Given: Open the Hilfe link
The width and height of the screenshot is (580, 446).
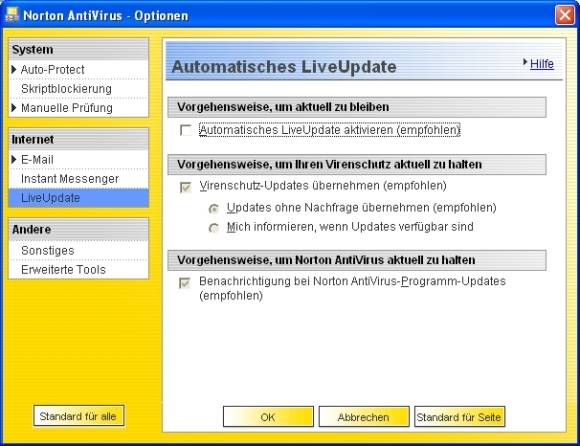Looking at the screenshot, I should 542,64.
